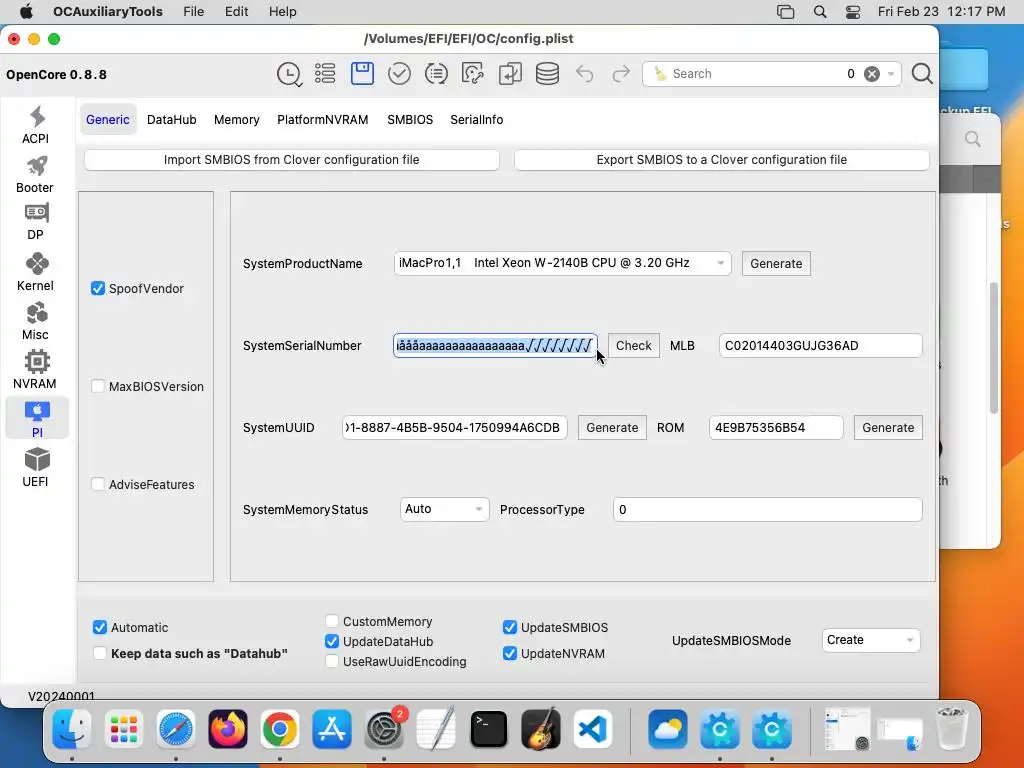Viewport: 1024px width, 768px height.
Task: Open Google Chrome from the dock
Action: pos(280,729)
